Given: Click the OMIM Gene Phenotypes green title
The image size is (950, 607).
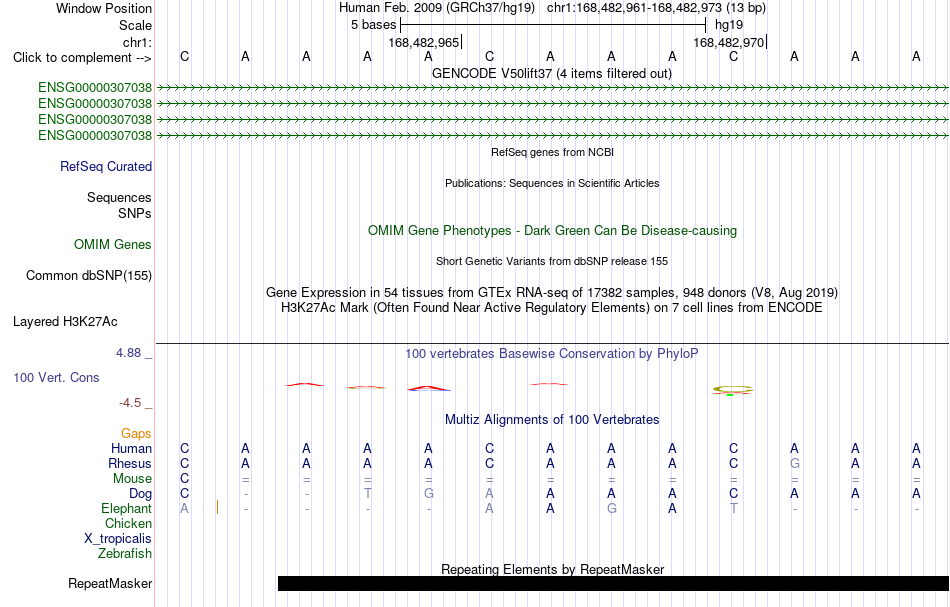Looking at the screenshot, I should pyautogui.click(x=552, y=230).
